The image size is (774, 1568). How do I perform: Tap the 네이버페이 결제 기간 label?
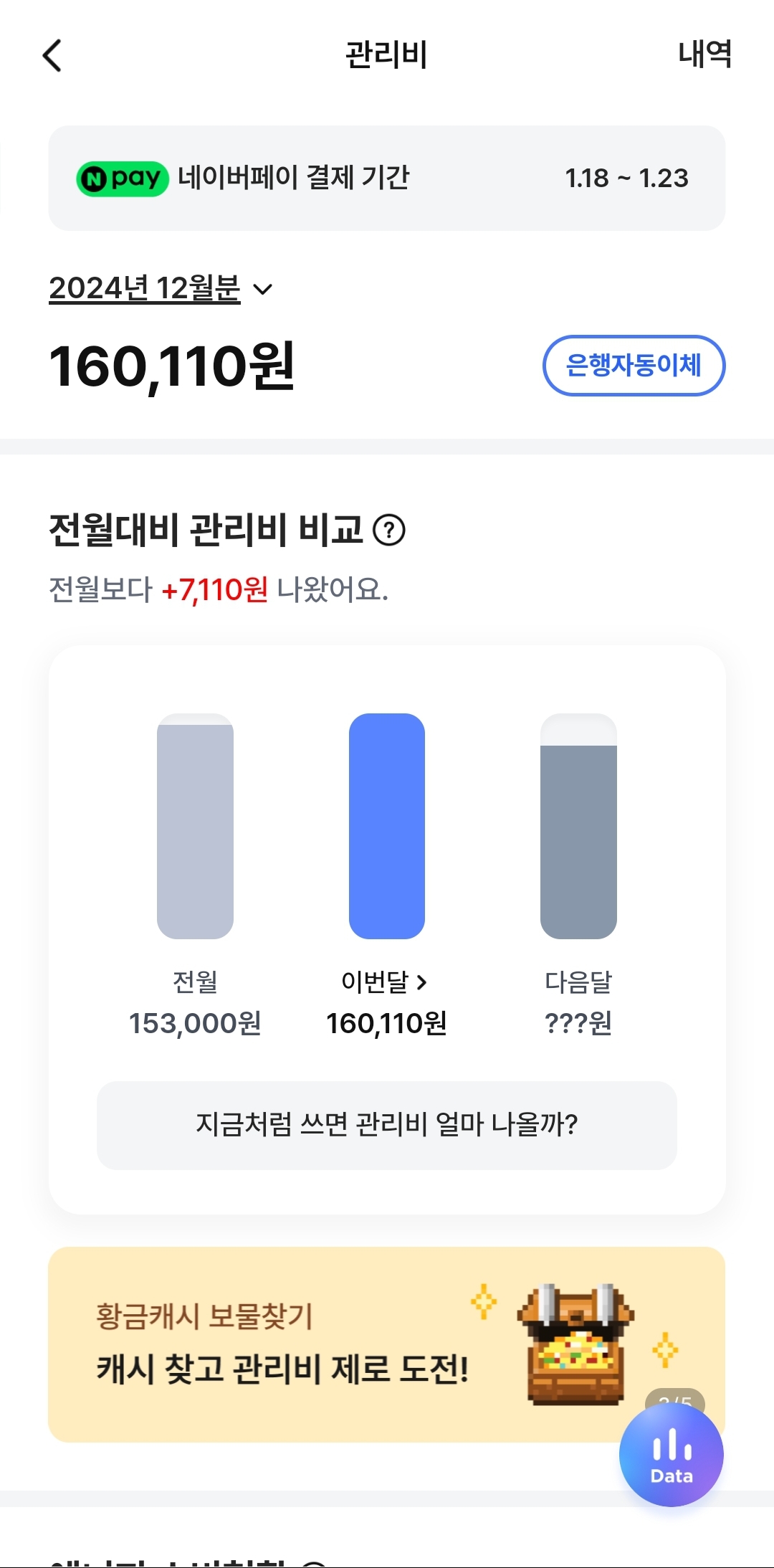(x=293, y=178)
